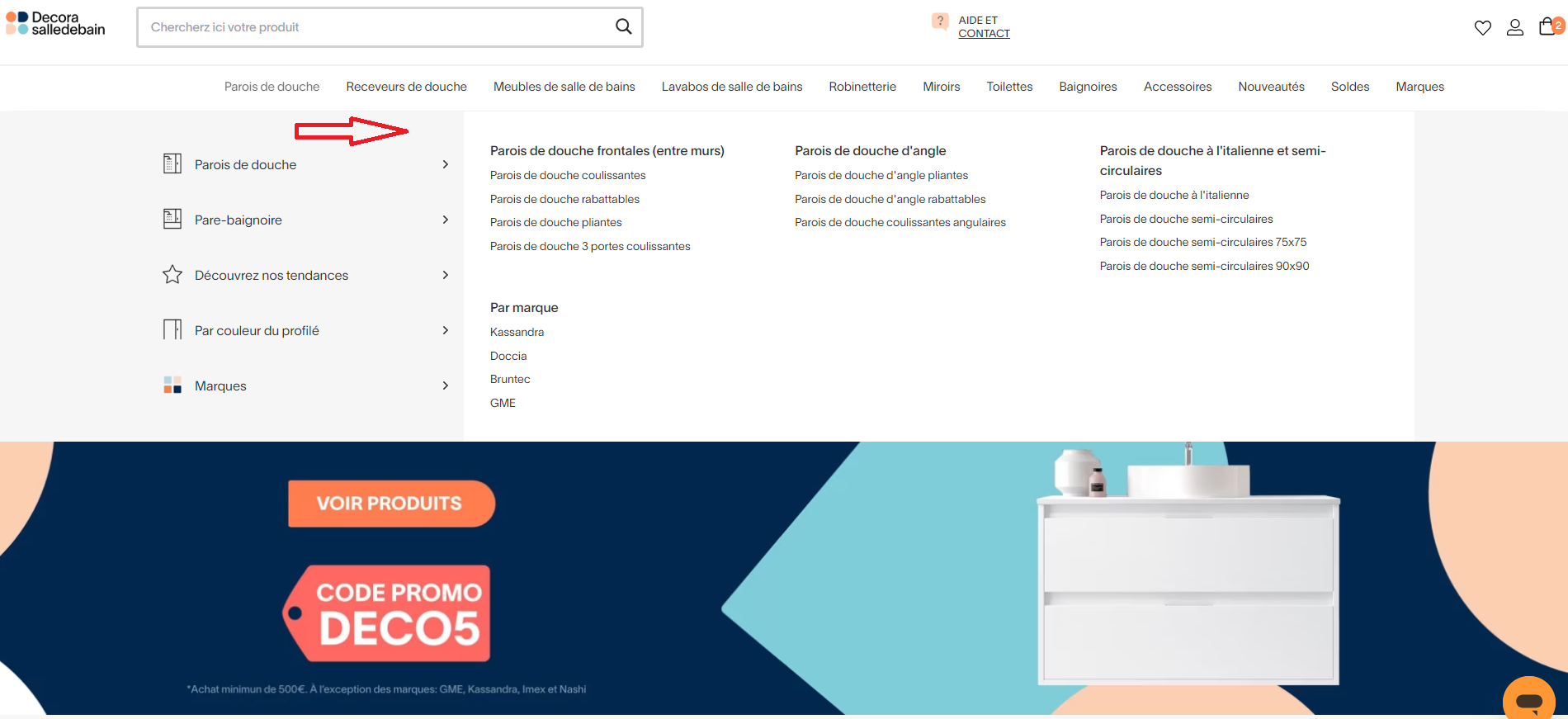
Task: Open semi-circulaires 90x90 link
Action: point(1204,266)
